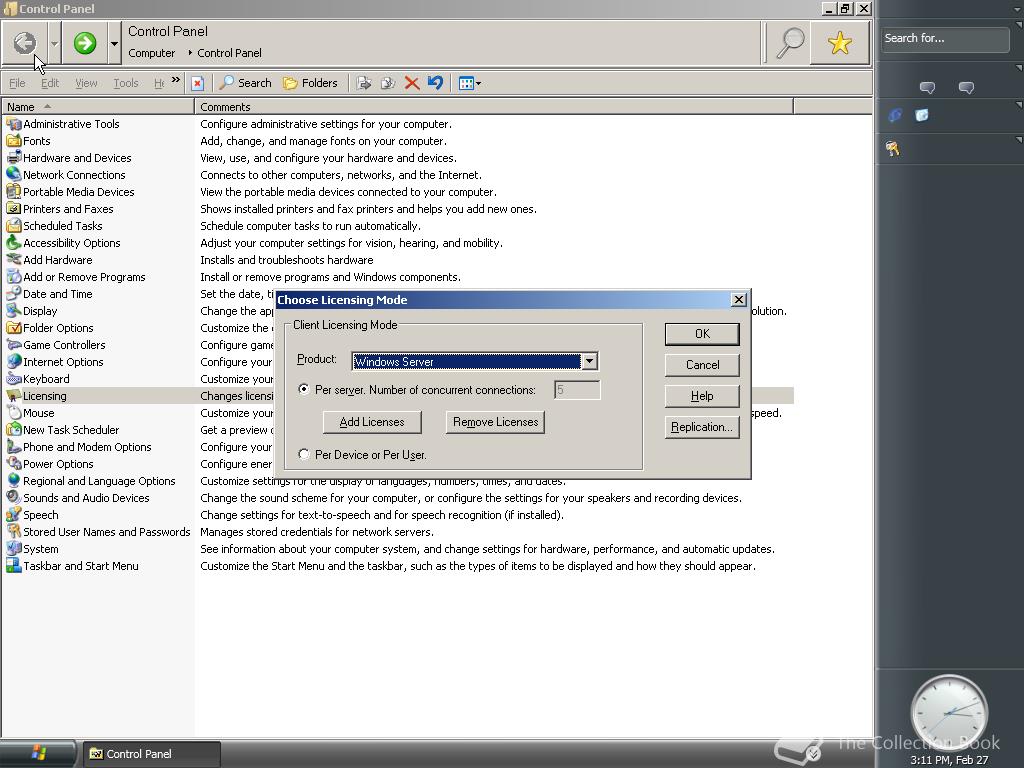1024x768 pixels.
Task: Select the Game Controllers icon
Action: (x=14, y=344)
